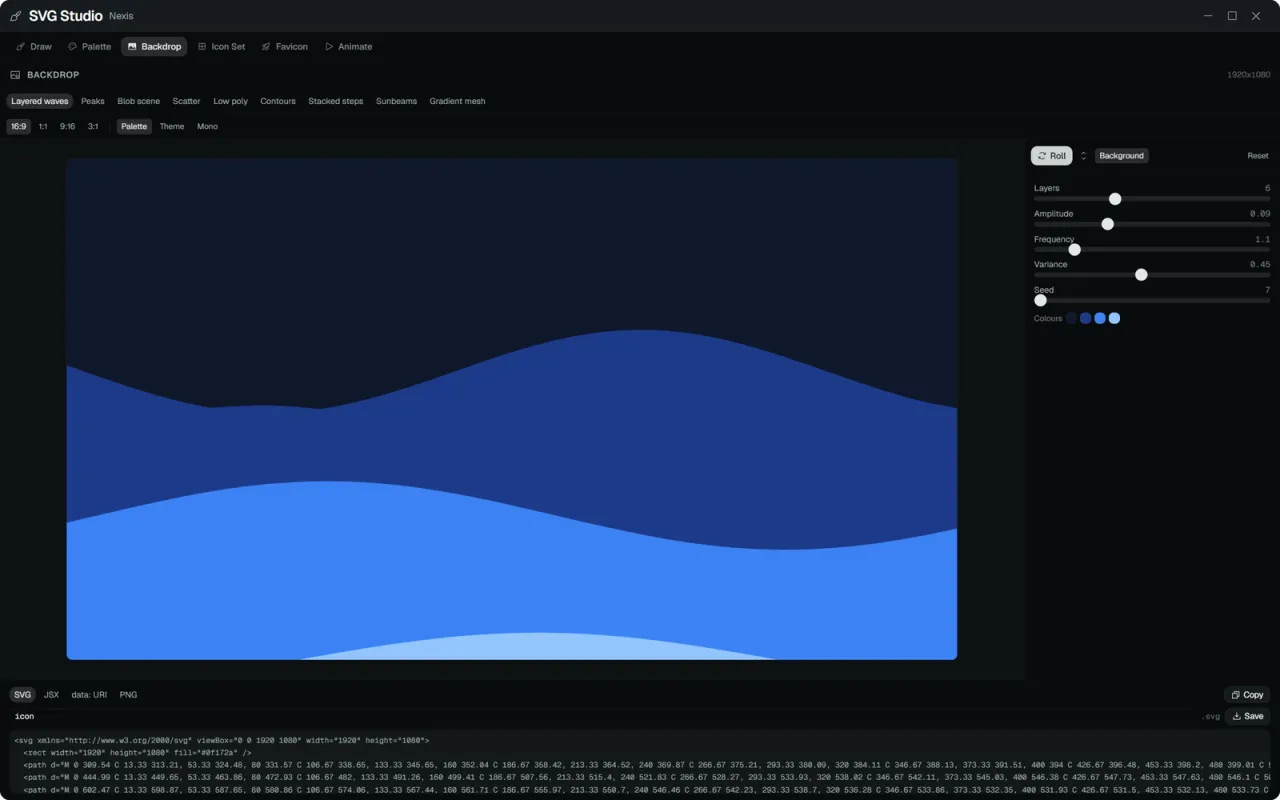Select the Backdrop tab

click(x=154, y=47)
